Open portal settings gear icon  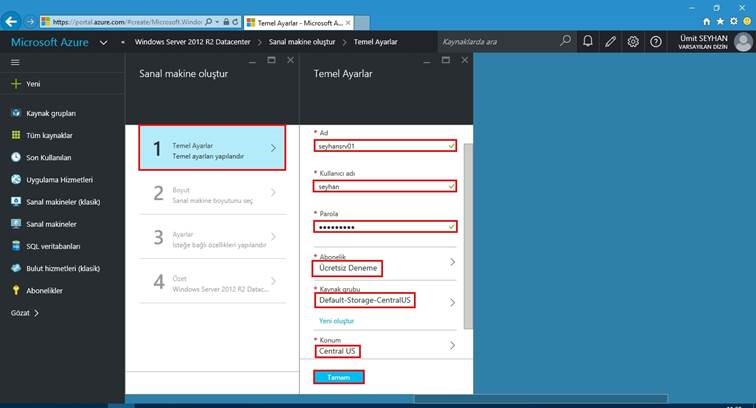633,41
